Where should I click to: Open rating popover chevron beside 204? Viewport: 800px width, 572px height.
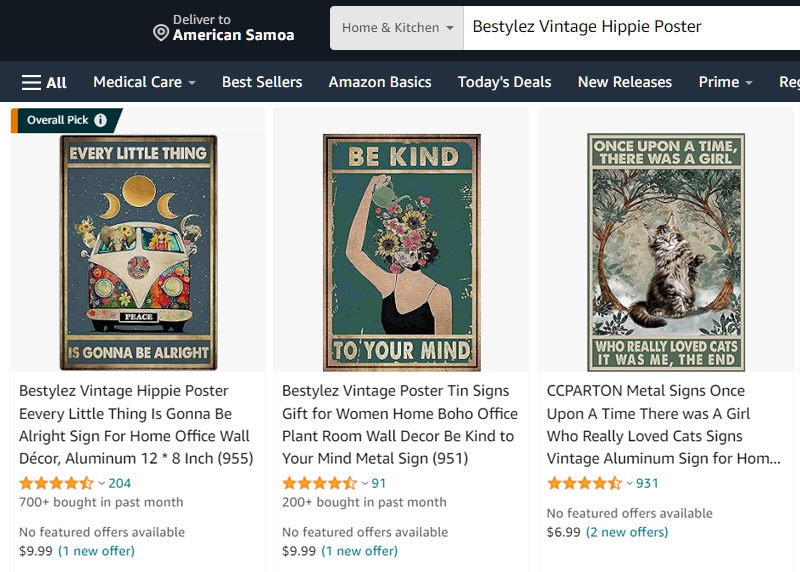tap(101, 484)
